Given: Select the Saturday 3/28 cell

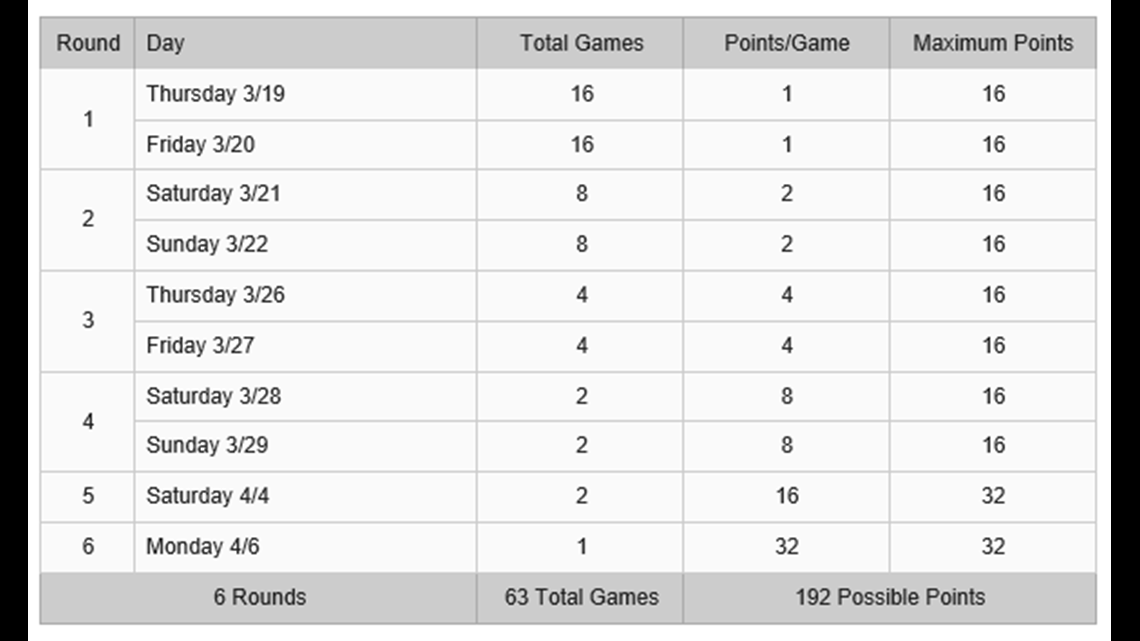Looking at the screenshot, I should (x=305, y=396).
